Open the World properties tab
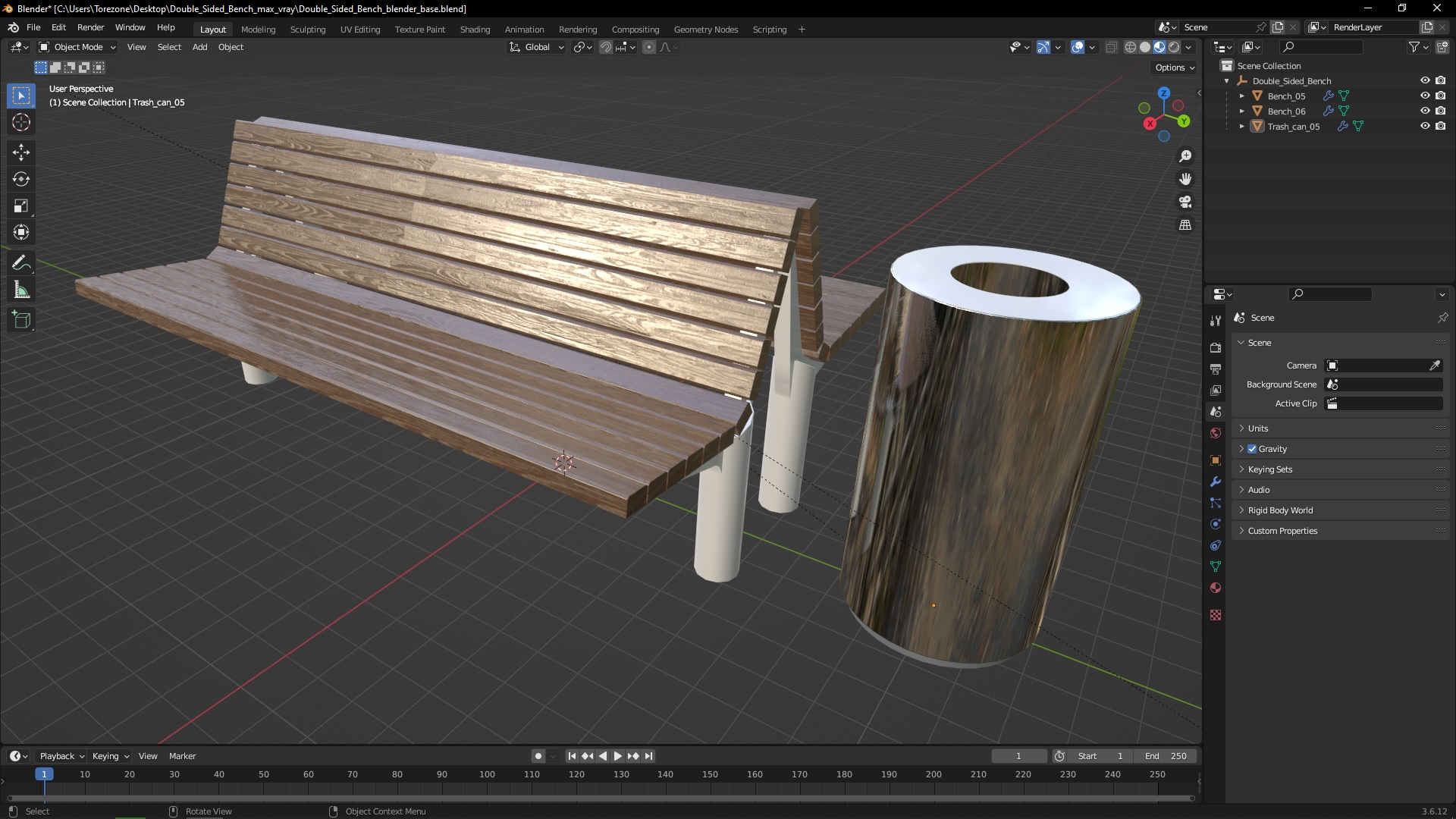1456x819 pixels. pyautogui.click(x=1216, y=433)
